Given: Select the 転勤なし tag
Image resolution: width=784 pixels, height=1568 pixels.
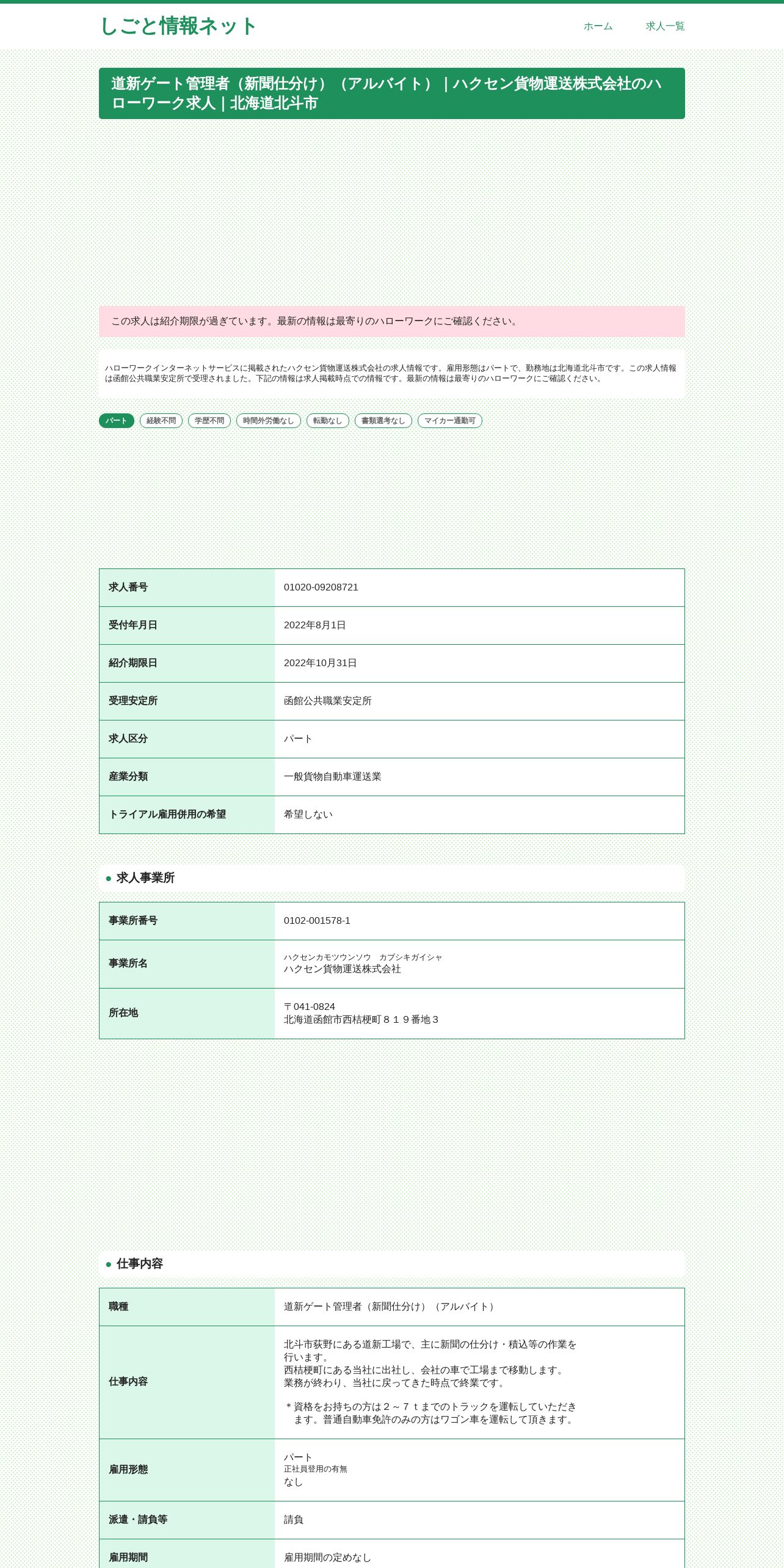Looking at the screenshot, I should click(x=328, y=421).
